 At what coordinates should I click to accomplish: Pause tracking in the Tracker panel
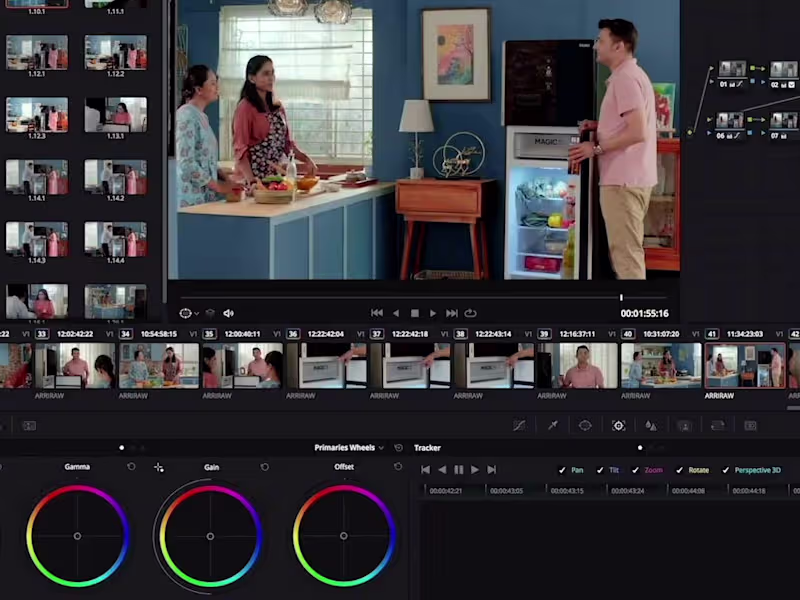[x=459, y=469]
